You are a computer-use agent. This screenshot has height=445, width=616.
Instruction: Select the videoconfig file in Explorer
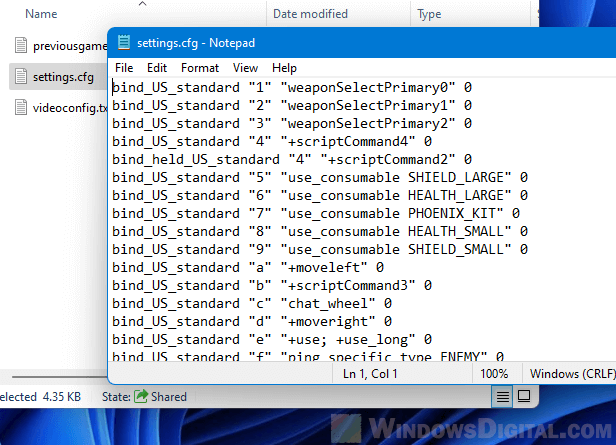[x=70, y=108]
